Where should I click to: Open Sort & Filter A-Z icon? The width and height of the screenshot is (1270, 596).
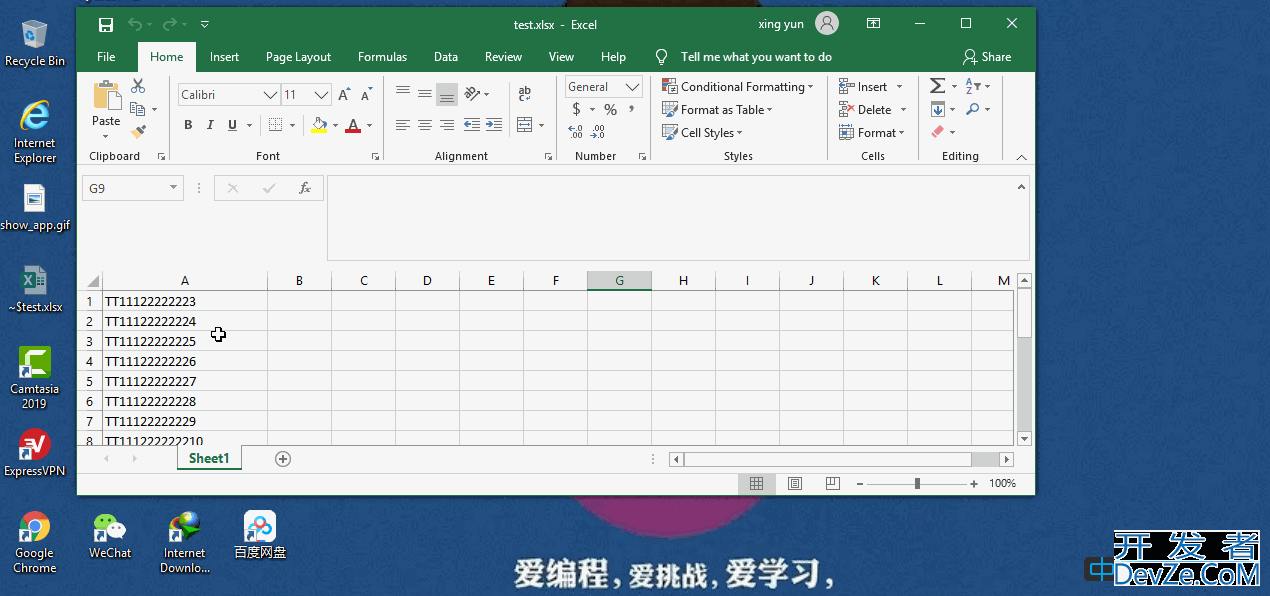973,86
